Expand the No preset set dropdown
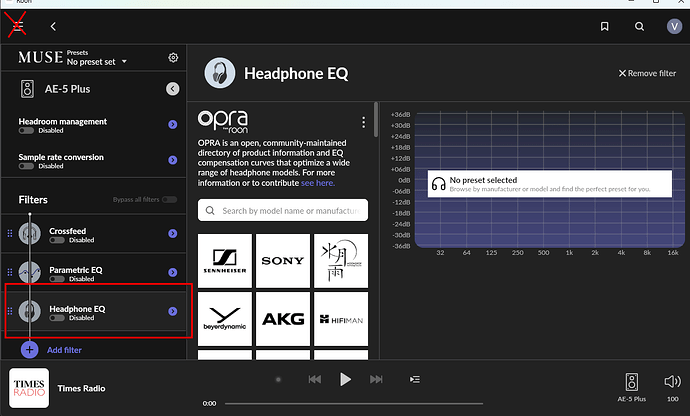Viewport: 690px width, 416px height. 97,62
